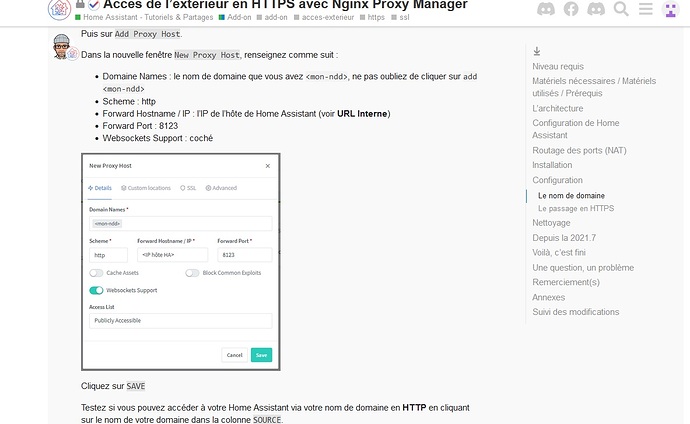Jump to Nettoyage section
The width and height of the screenshot is (690, 424).
click(551, 223)
